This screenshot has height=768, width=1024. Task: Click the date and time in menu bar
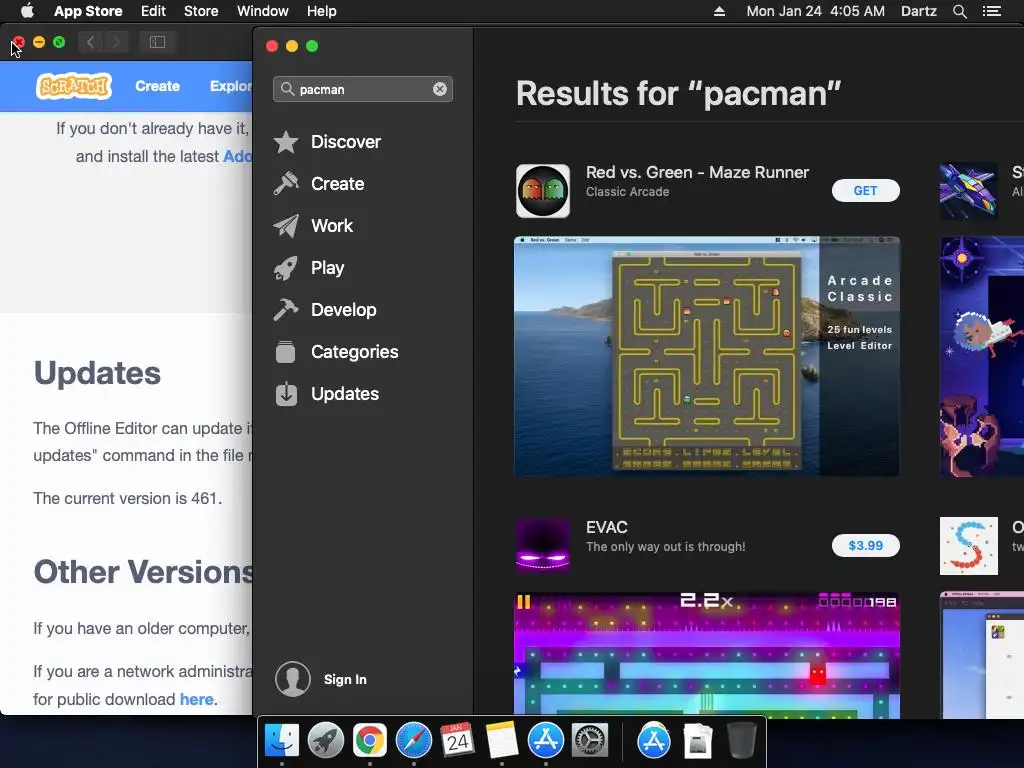pyautogui.click(x=816, y=11)
